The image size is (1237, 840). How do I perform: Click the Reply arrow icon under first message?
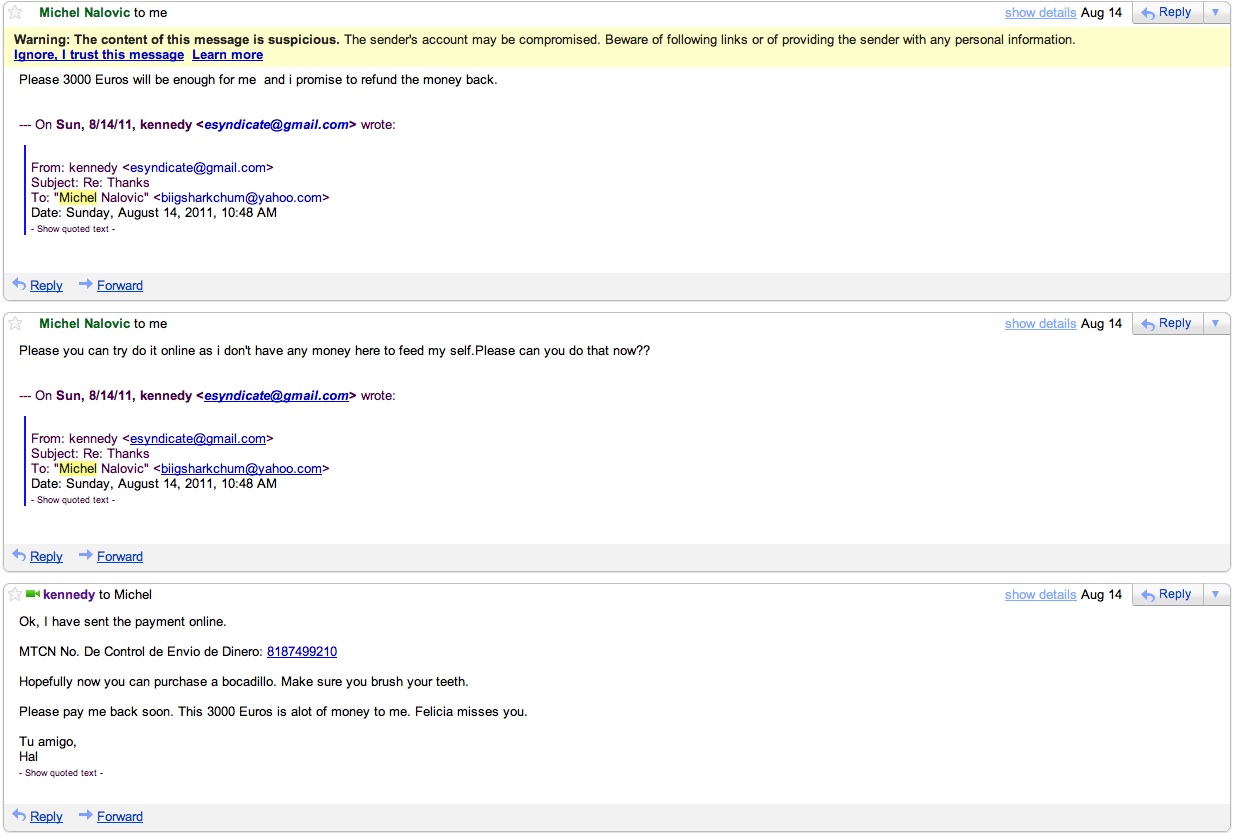tap(19, 285)
